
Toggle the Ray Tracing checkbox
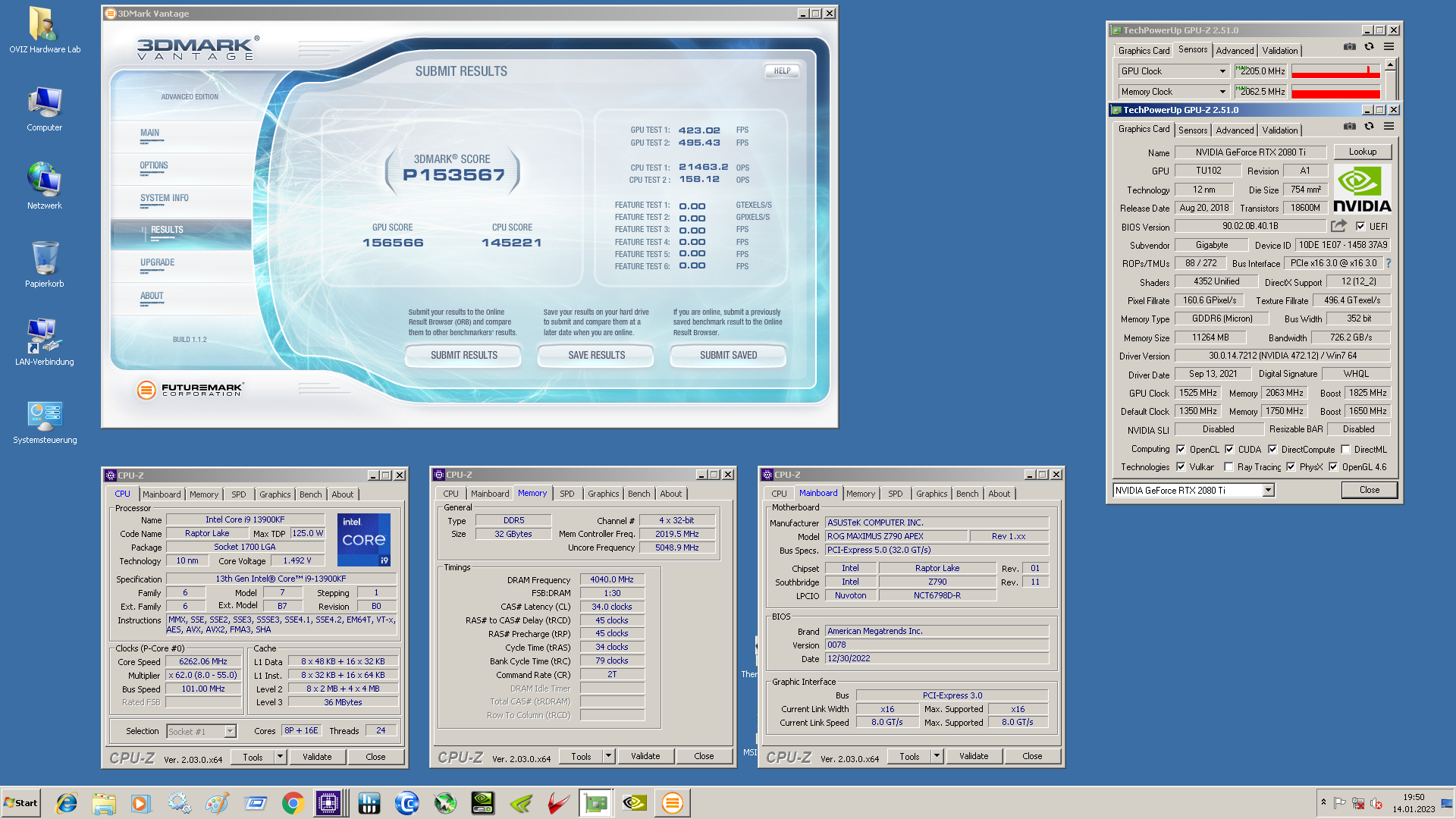tap(1228, 467)
